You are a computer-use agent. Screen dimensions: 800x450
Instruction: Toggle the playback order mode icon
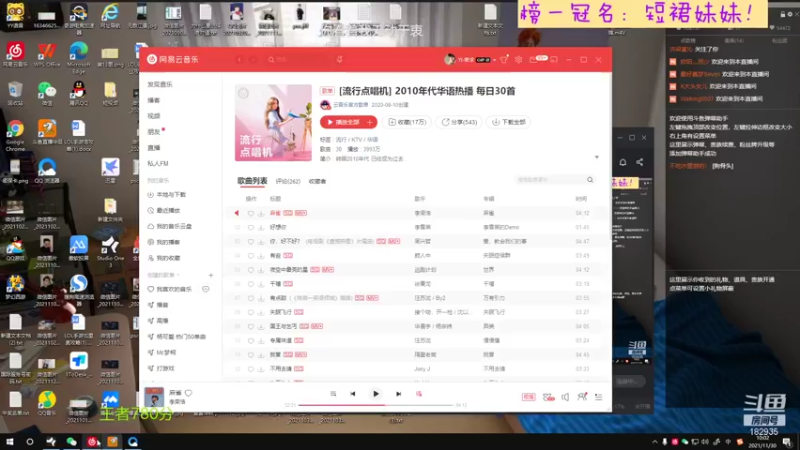[x=333, y=394]
